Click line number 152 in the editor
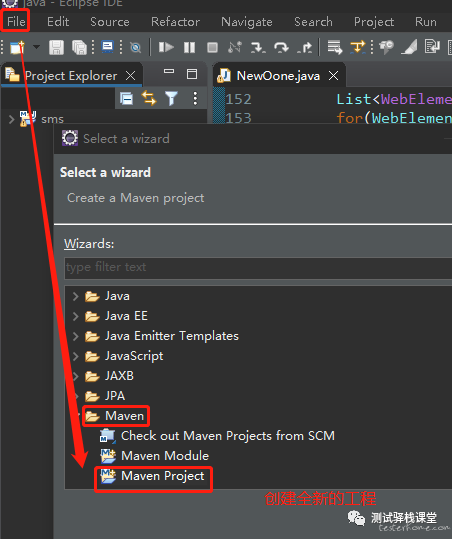Screen dimensions: 452x539 pos(238,99)
